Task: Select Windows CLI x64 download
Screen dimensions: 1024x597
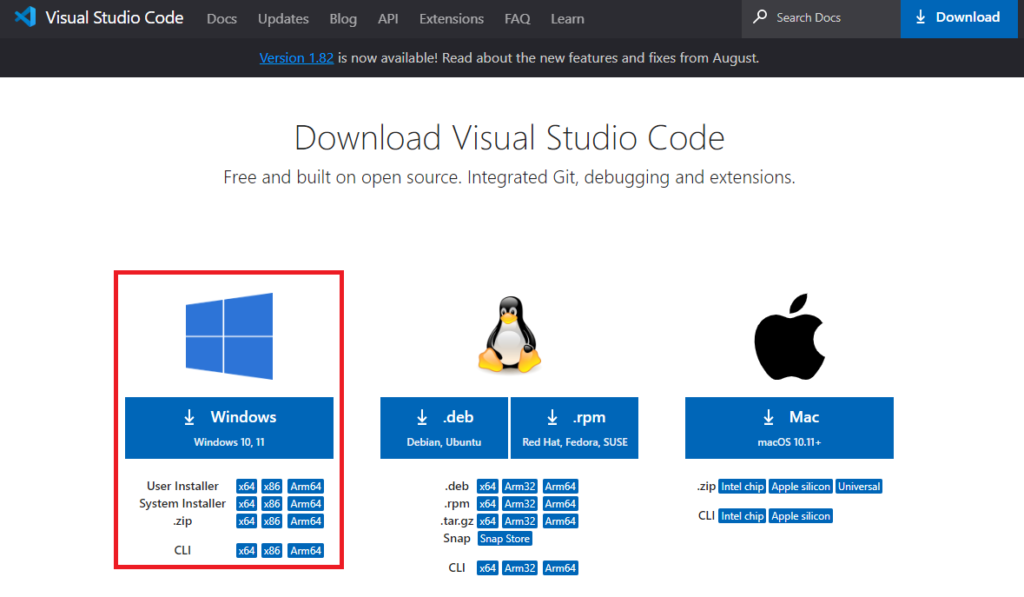Action: coord(246,551)
